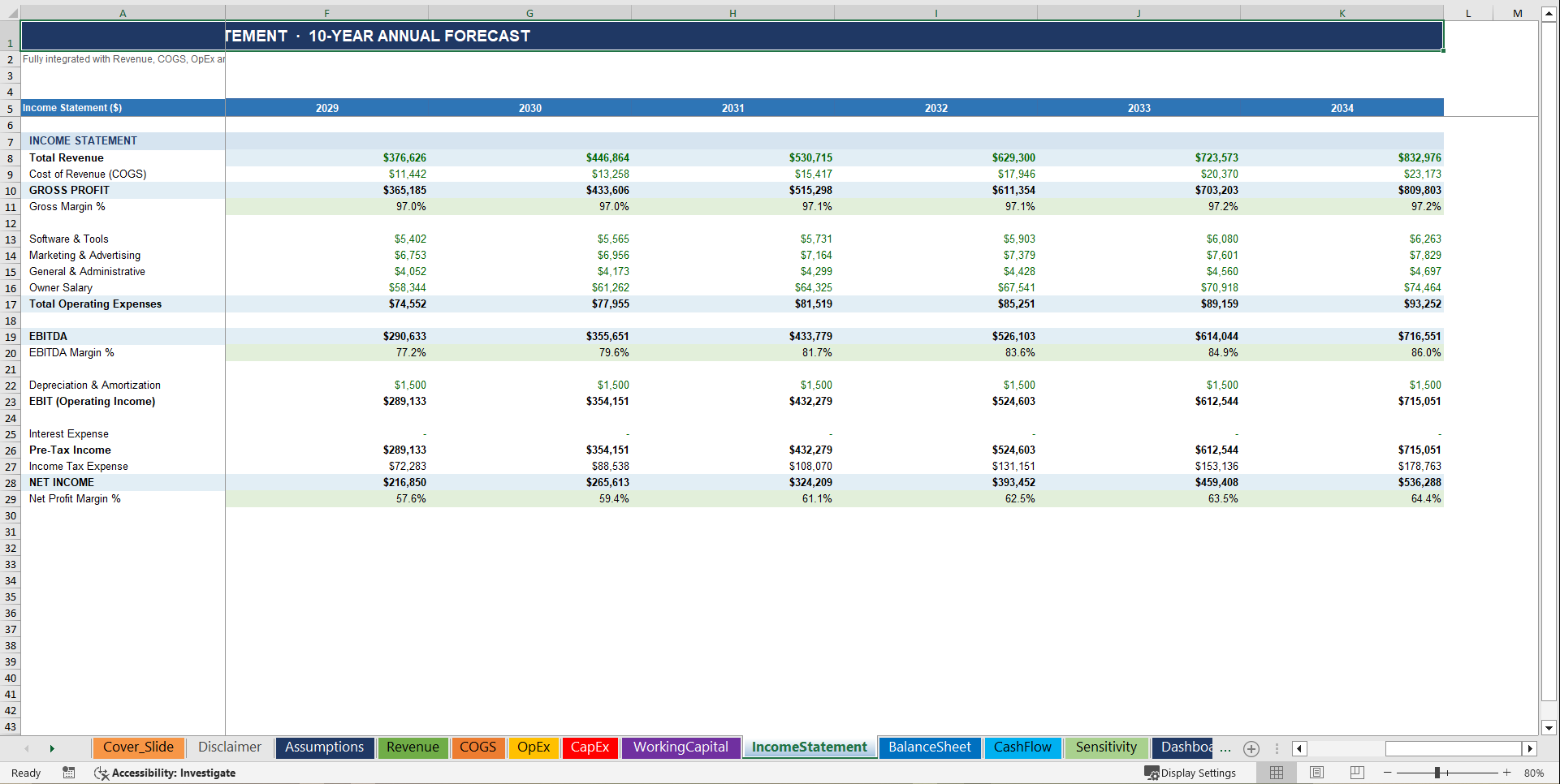Reveal hidden sheet tabs via the ellipsis
1560x784 pixels.
coord(1226,748)
